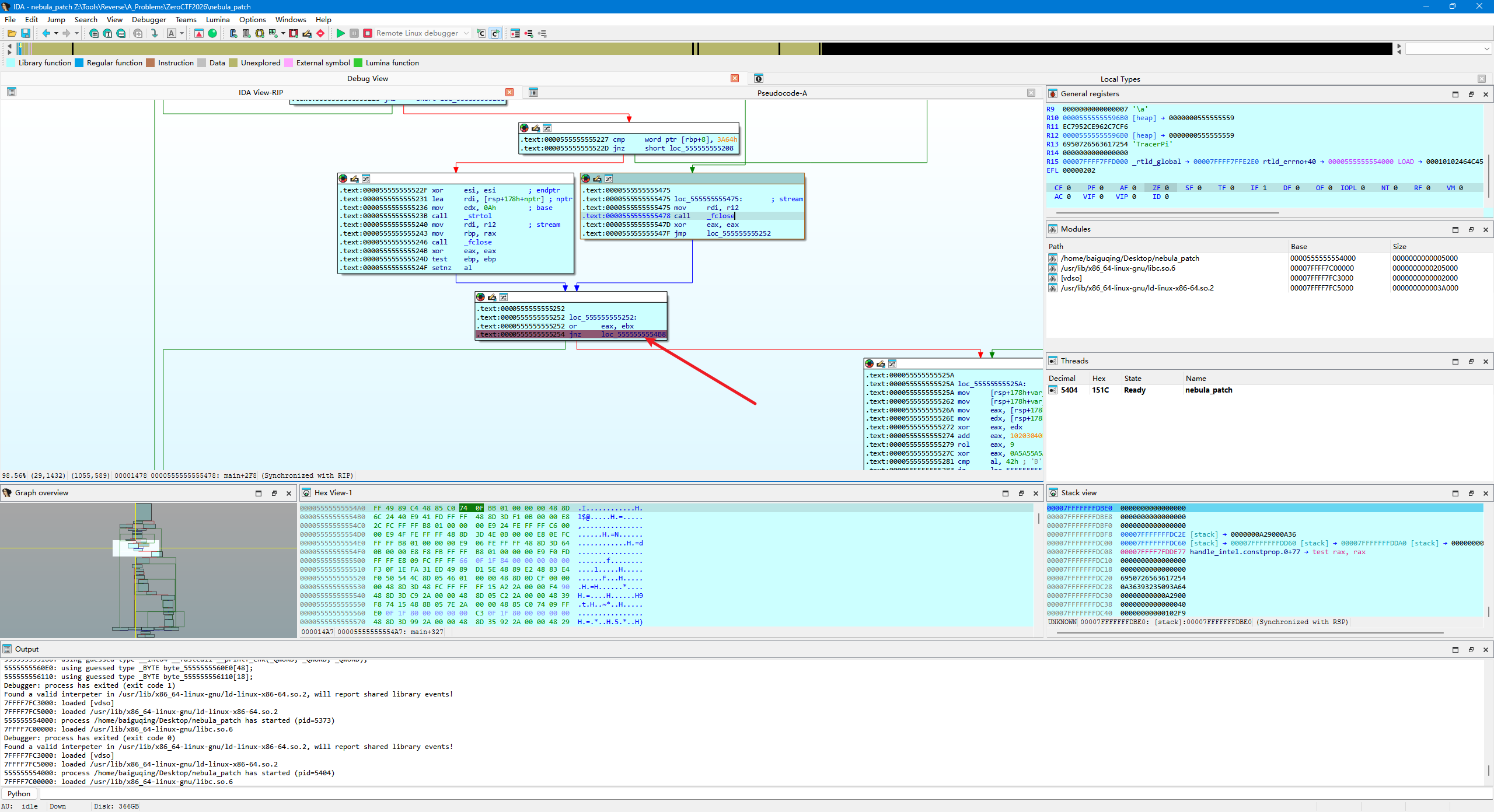The width and height of the screenshot is (1494, 812).
Task: Click the text search T icon
Action: [107, 33]
